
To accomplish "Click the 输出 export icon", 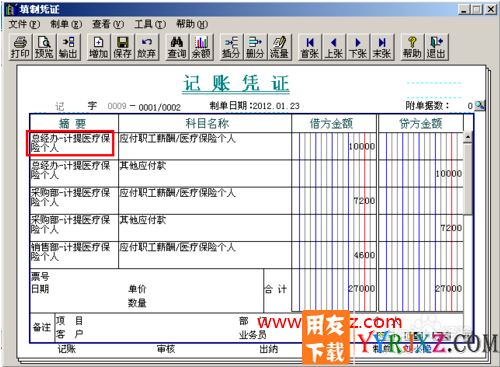I will click(x=68, y=47).
